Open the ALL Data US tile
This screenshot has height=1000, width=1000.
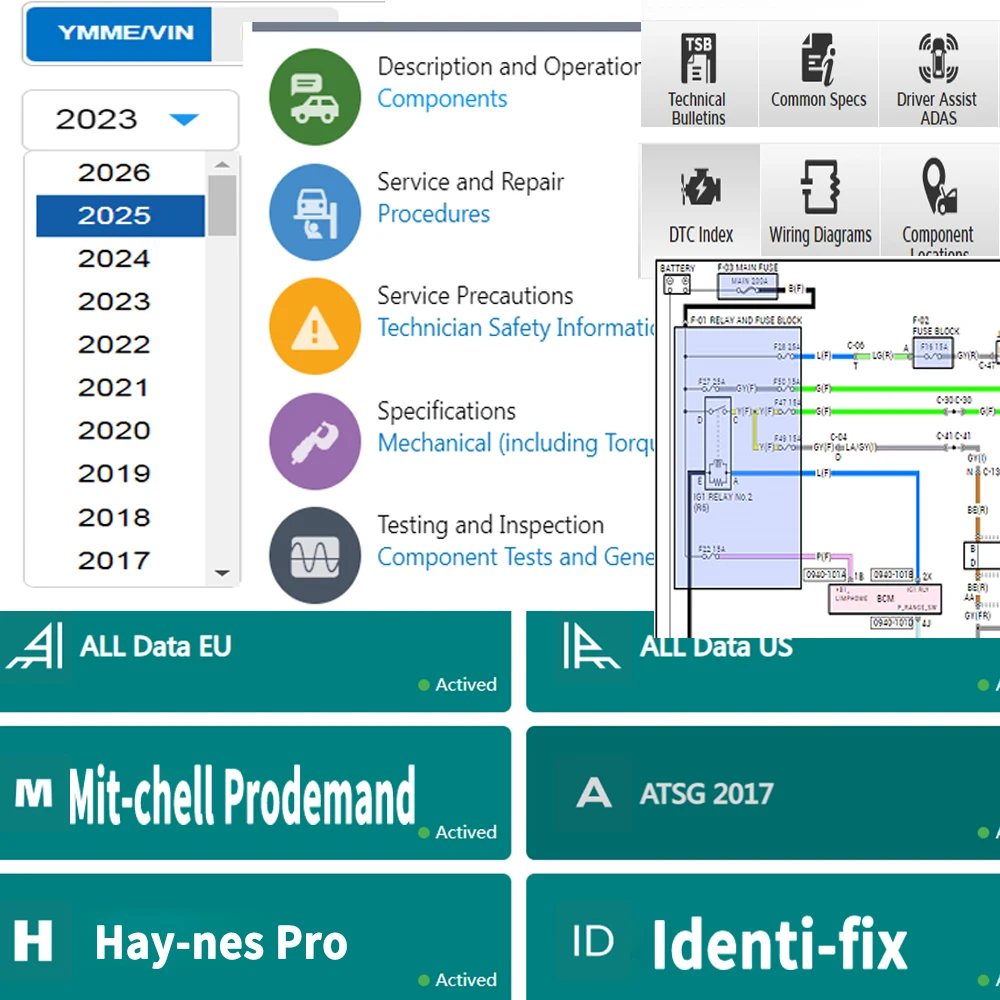pyautogui.click(x=763, y=674)
